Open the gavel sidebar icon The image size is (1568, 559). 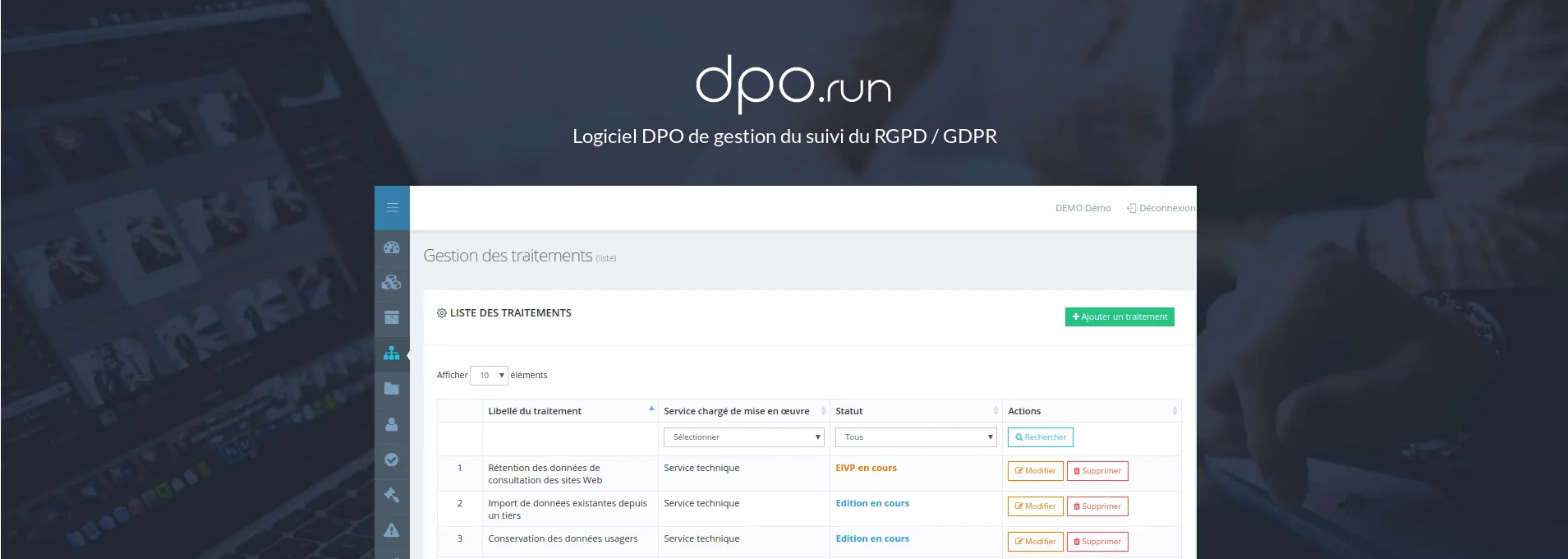392,495
